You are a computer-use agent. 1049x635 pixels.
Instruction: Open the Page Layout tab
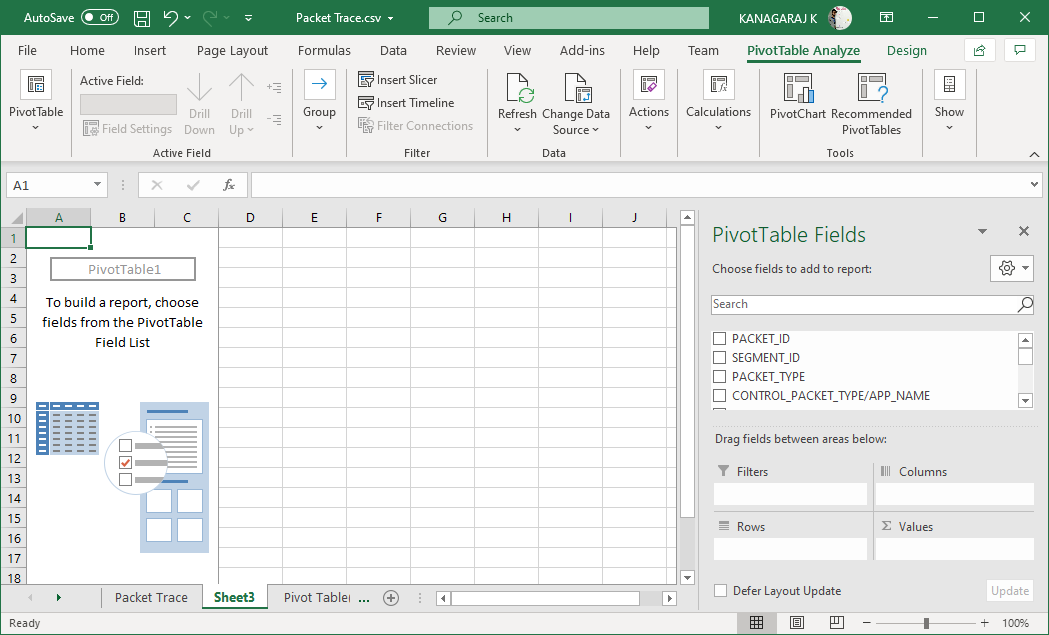click(x=232, y=51)
